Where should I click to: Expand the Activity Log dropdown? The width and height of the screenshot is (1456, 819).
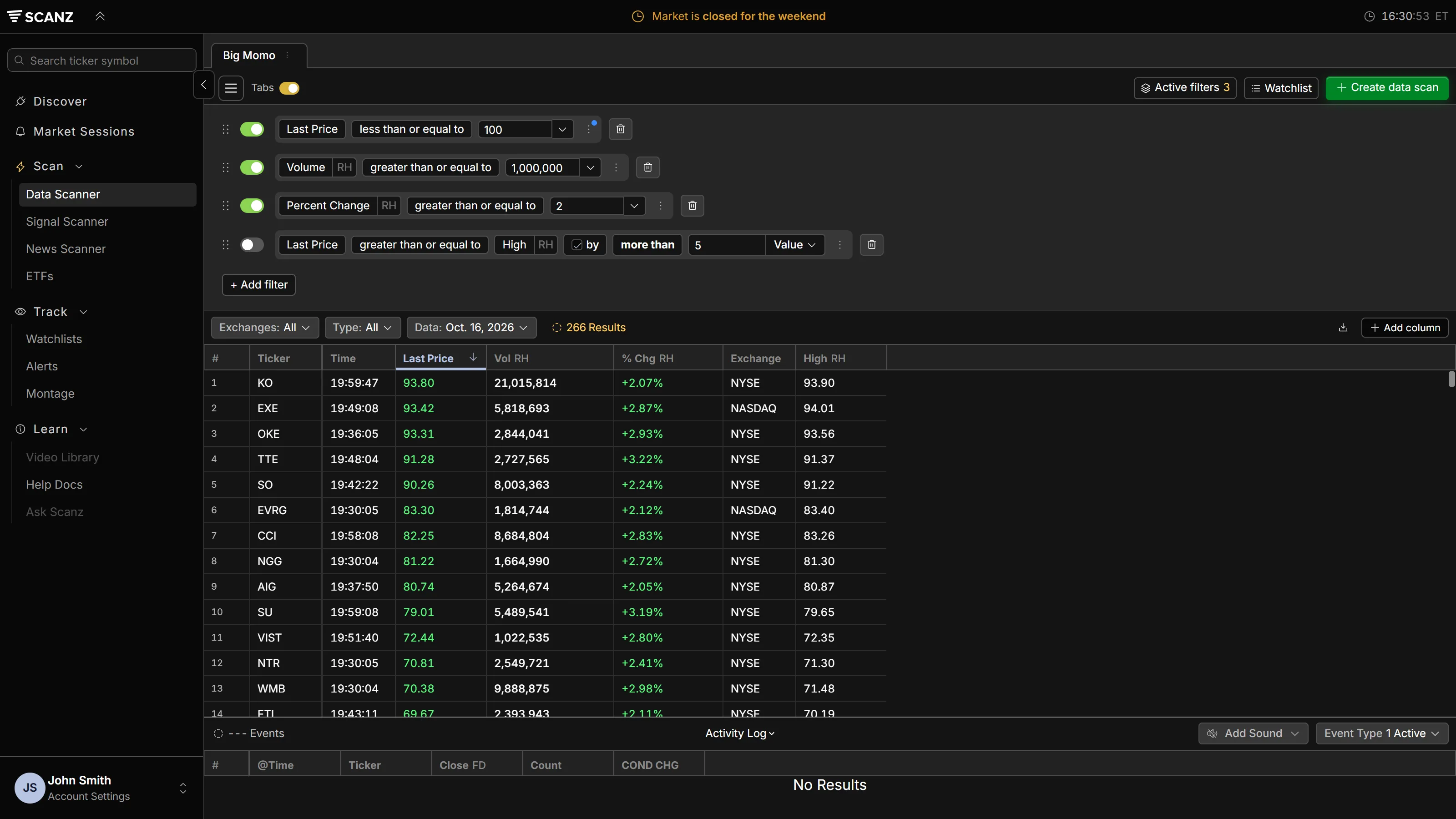coord(740,733)
